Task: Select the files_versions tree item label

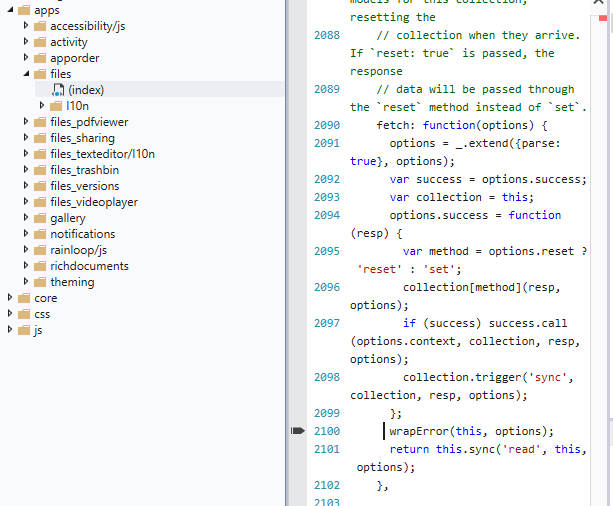Action: pyautogui.click(x=84, y=186)
